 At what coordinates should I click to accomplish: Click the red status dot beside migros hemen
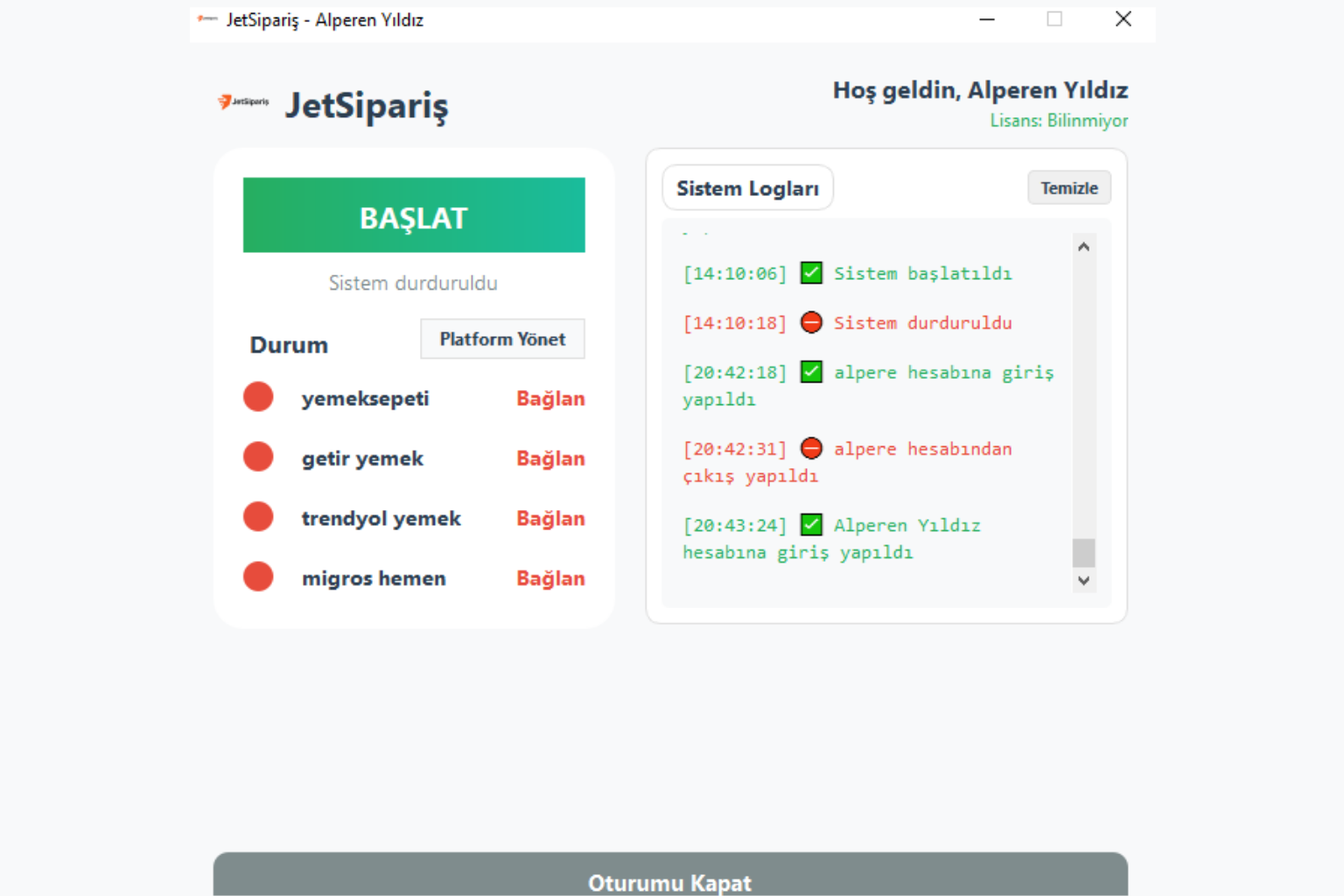pyautogui.click(x=258, y=576)
